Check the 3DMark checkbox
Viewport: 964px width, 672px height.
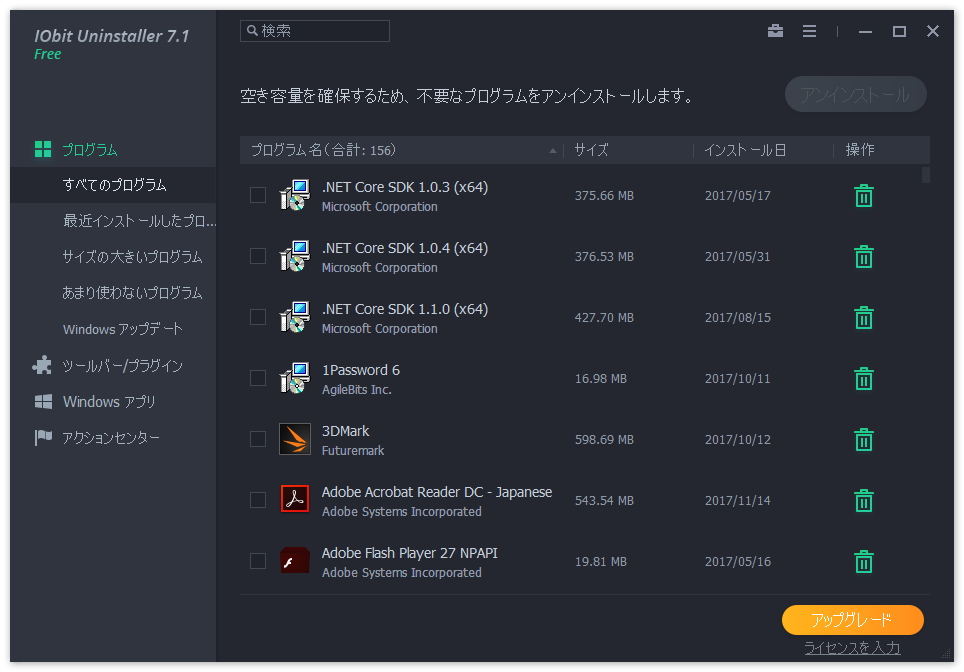point(257,439)
